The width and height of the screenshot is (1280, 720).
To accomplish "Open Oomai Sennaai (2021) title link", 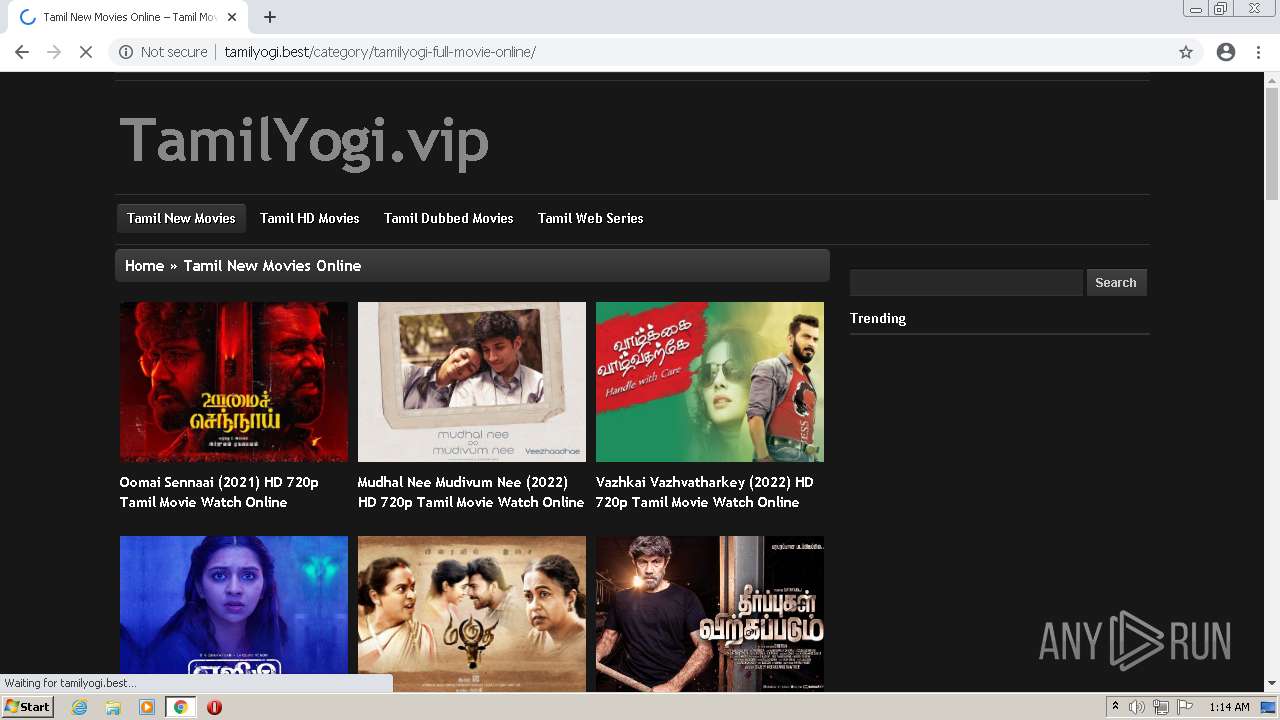I will [x=219, y=492].
